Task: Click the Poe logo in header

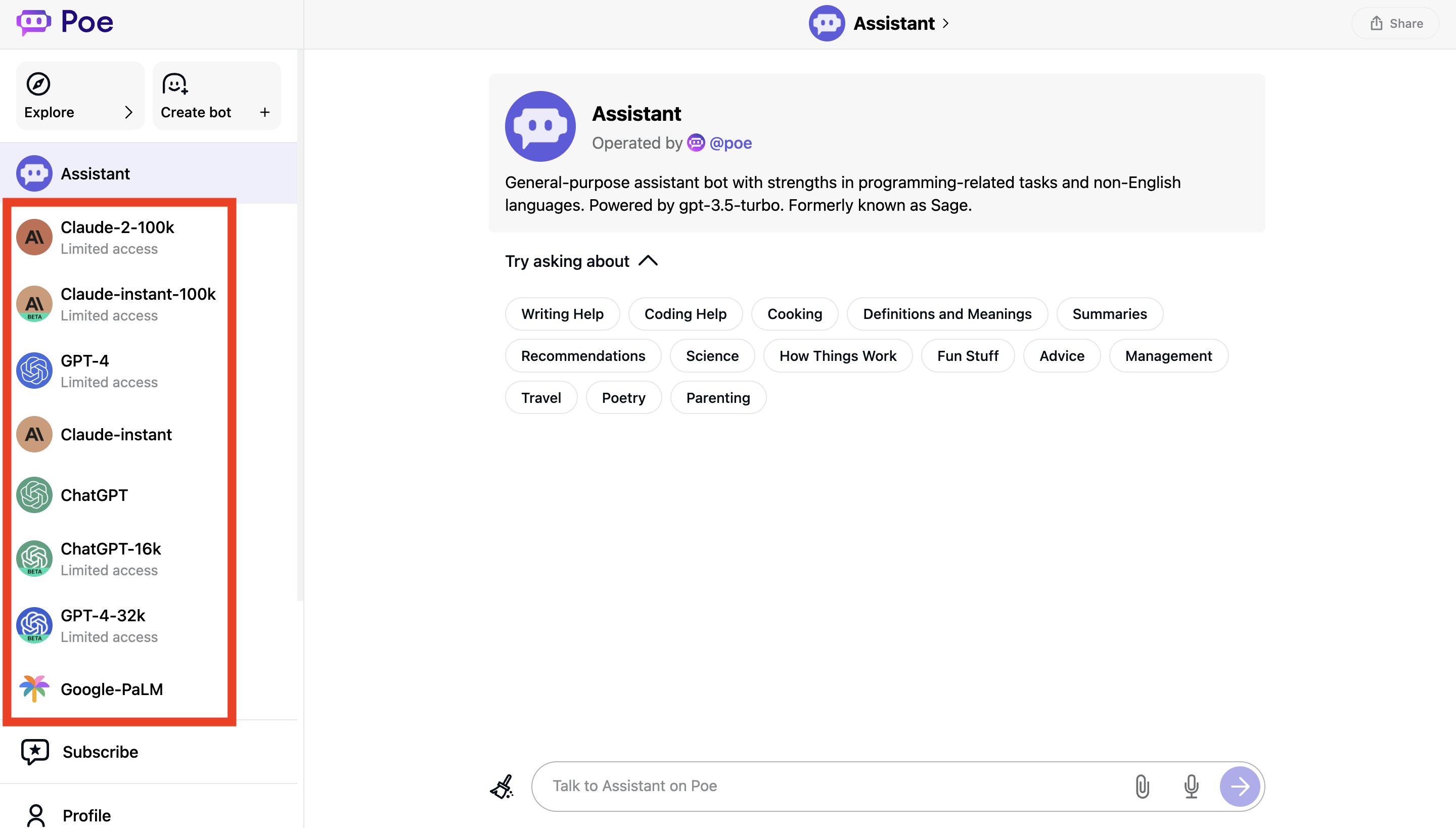Action: click(65, 23)
